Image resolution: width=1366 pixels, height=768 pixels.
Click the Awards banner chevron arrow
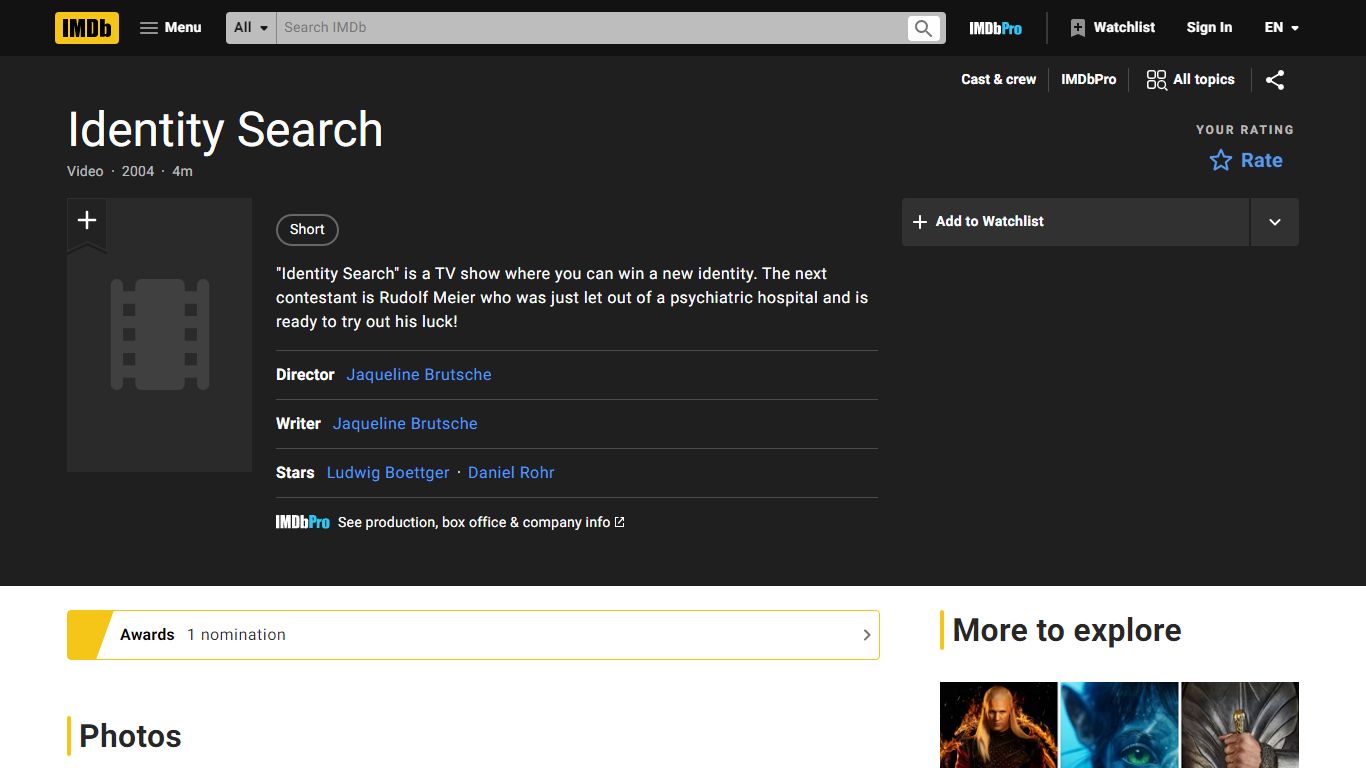coord(867,635)
